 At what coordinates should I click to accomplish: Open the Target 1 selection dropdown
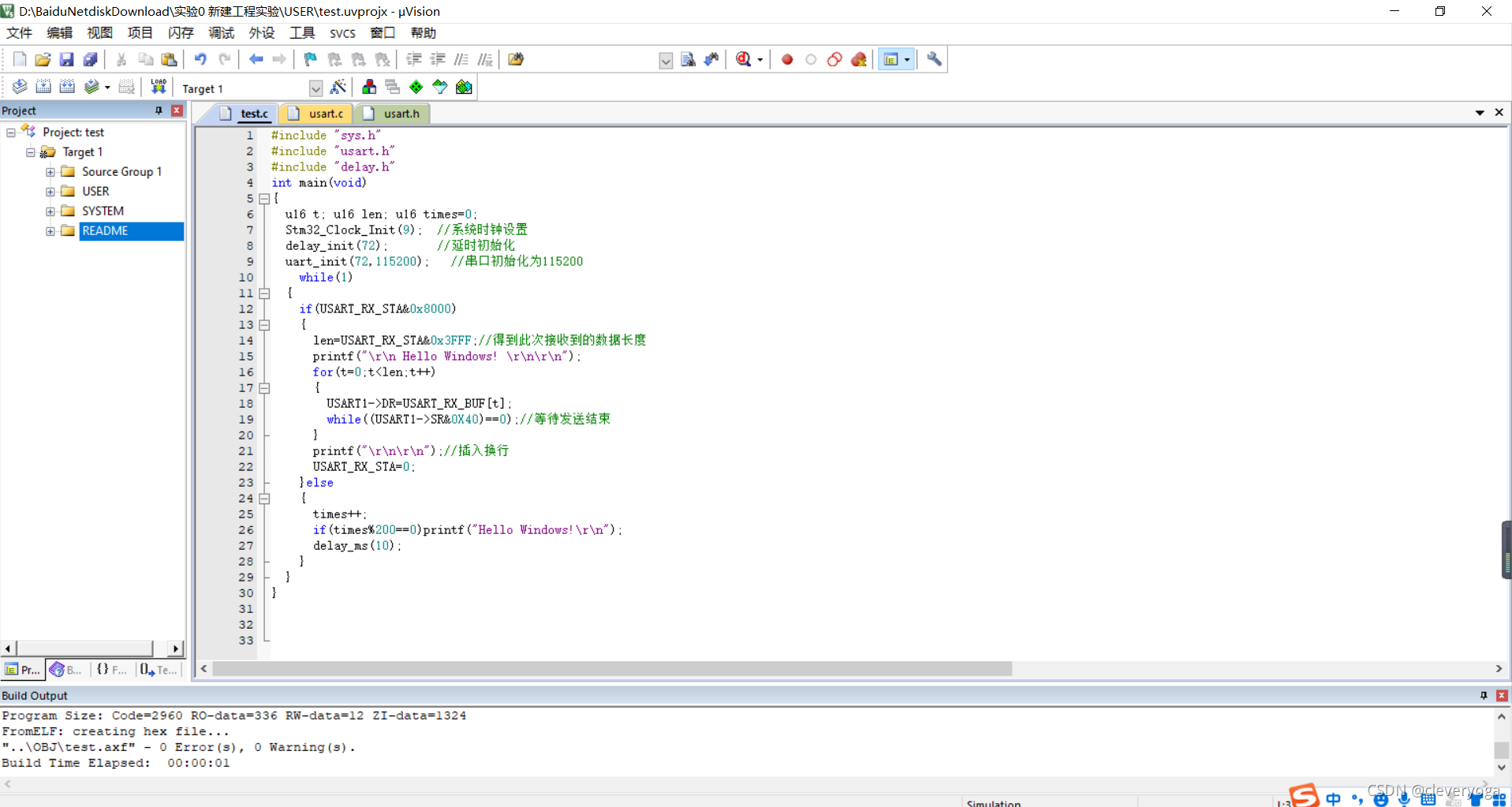click(x=315, y=88)
